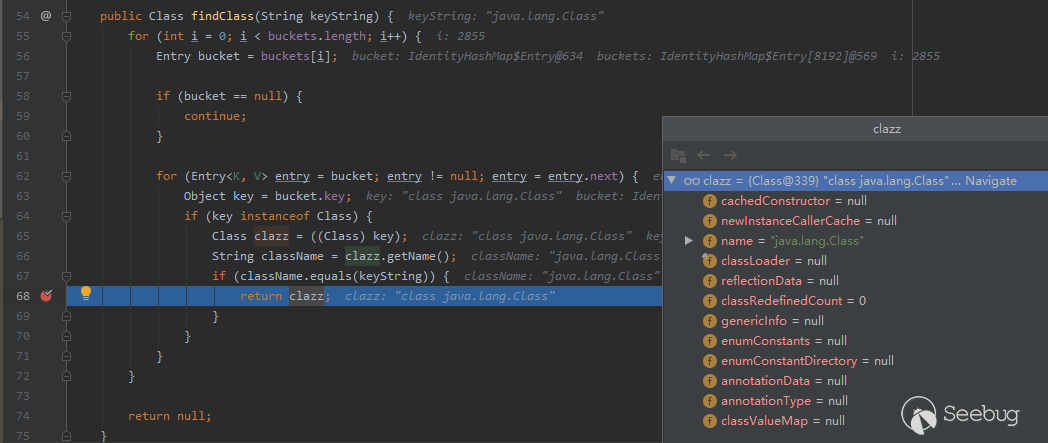This screenshot has width=1048, height=443.
Task: Select the newInstanceCallerCache = null row
Action: click(856, 220)
